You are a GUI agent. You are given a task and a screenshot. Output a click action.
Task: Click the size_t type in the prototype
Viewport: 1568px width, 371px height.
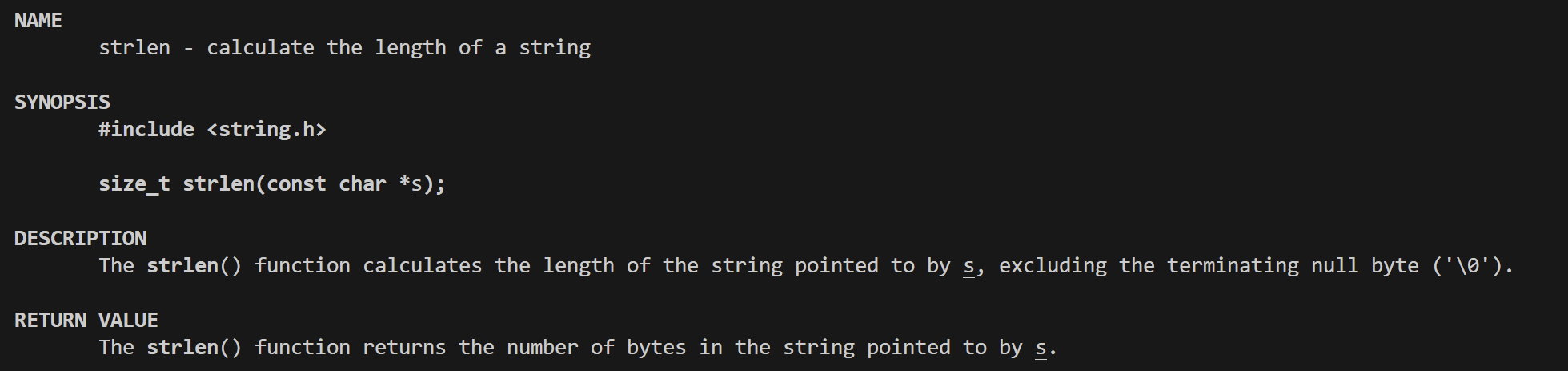point(134,184)
